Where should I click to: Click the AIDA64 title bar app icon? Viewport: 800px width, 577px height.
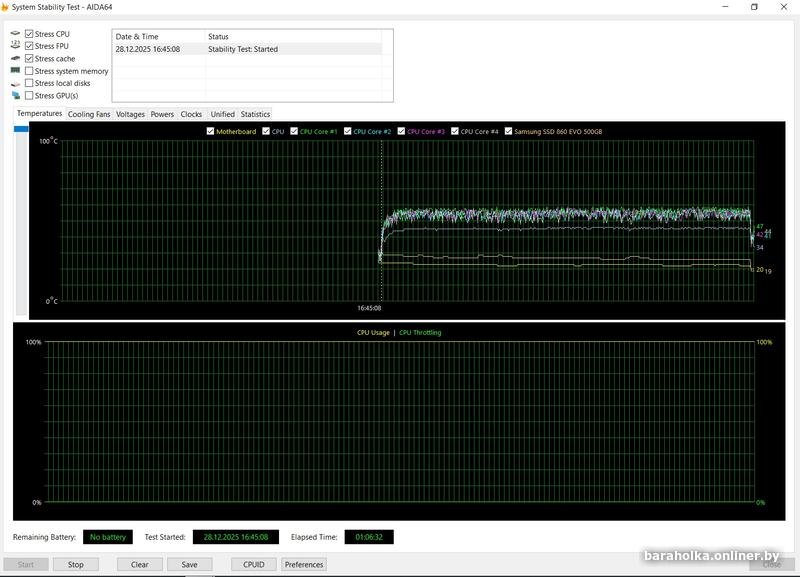click(x=5, y=6)
